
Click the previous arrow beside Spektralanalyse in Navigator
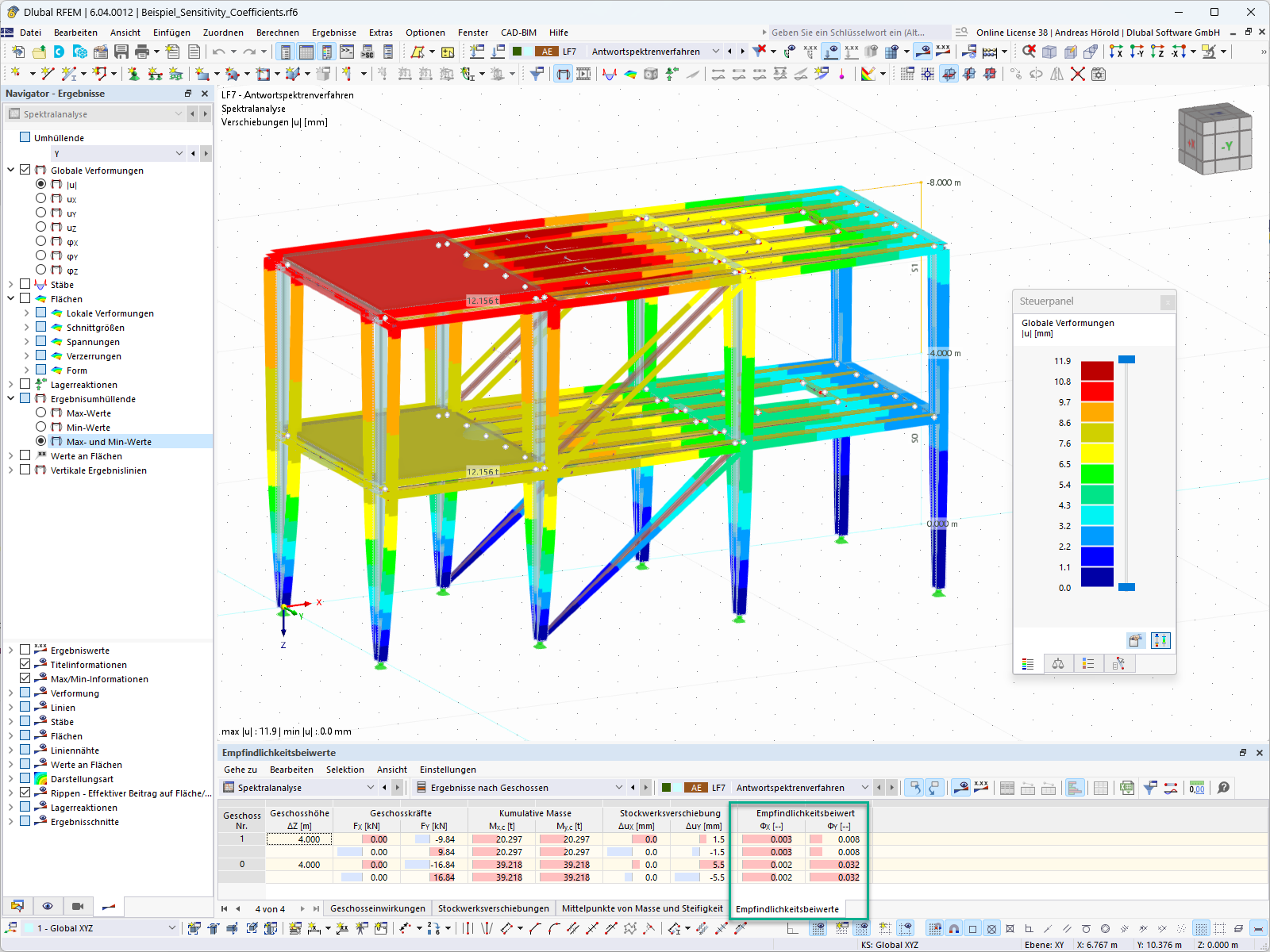tap(192, 114)
